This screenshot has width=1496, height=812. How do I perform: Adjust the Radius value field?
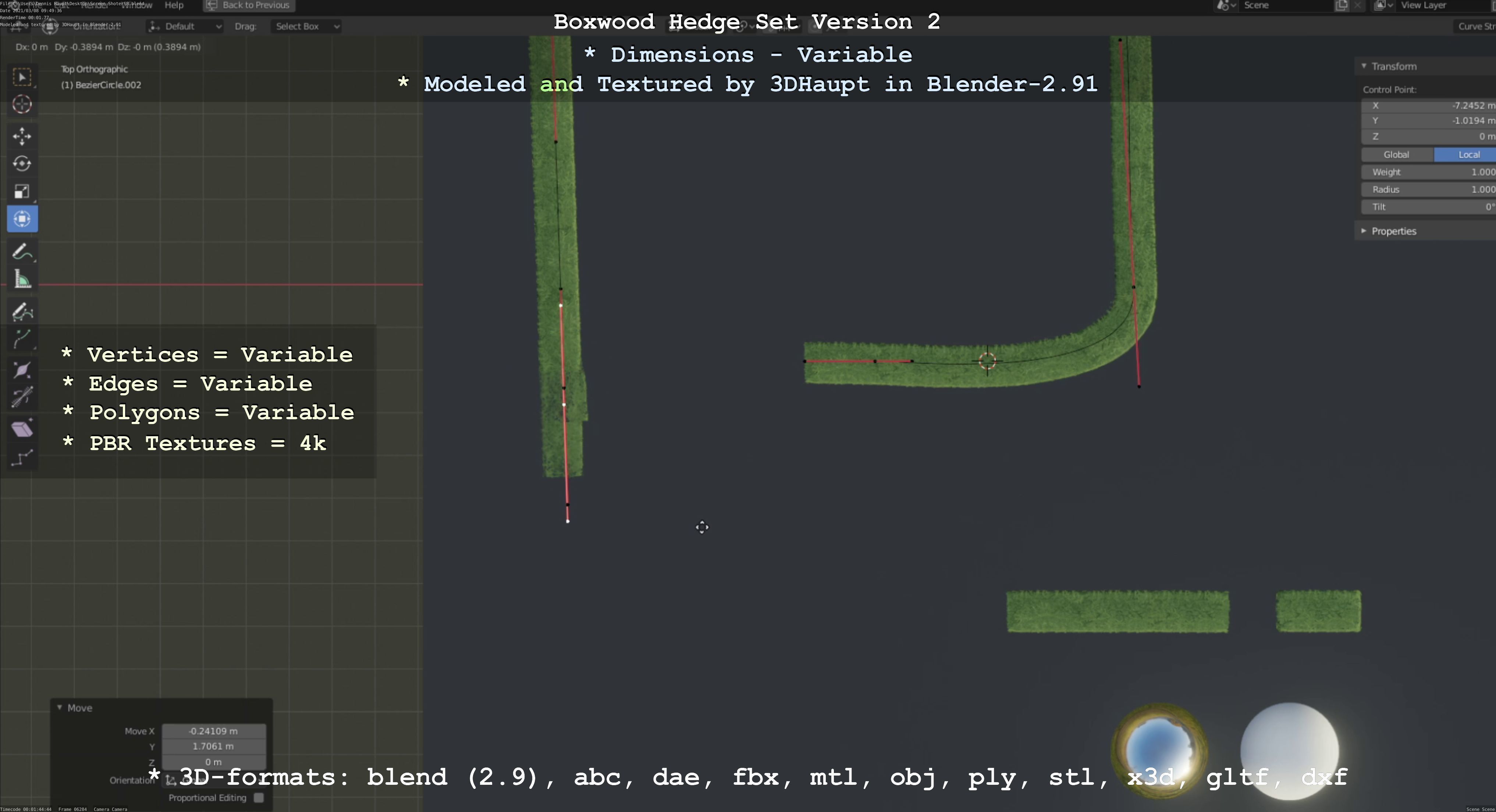pyautogui.click(x=1429, y=190)
